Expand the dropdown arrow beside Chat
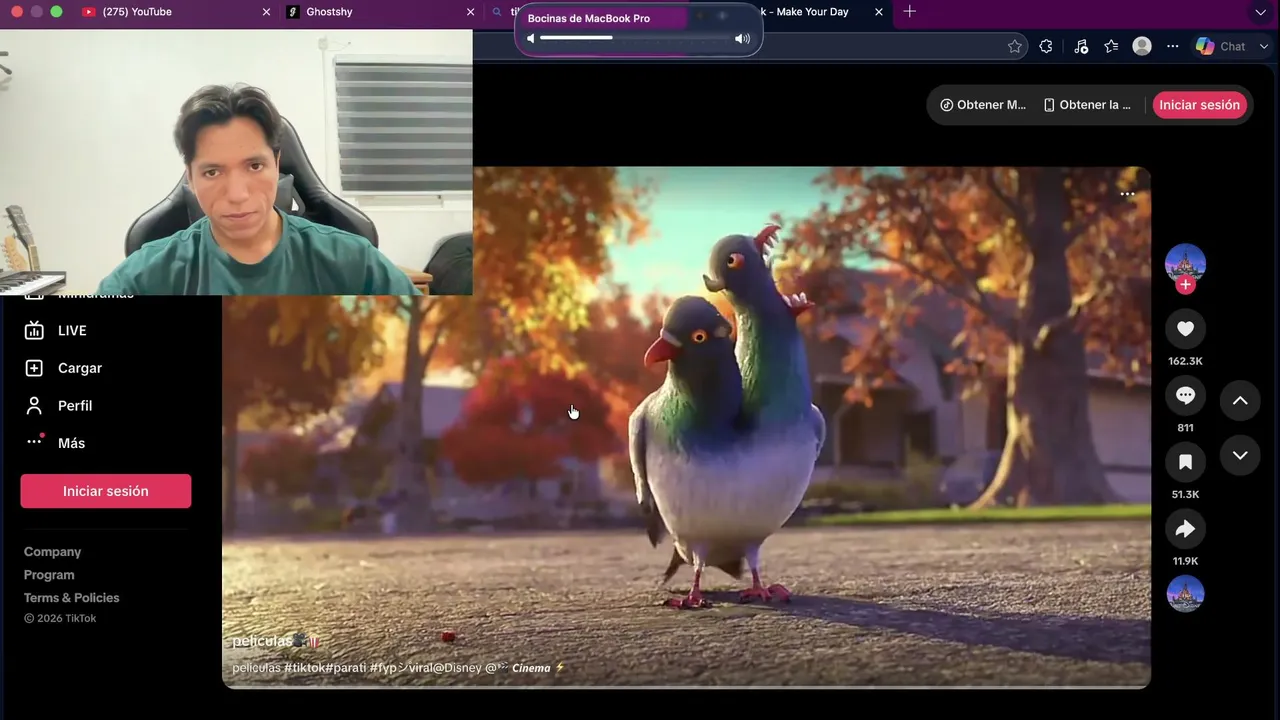Screen dimensions: 1280x720 point(1264,46)
